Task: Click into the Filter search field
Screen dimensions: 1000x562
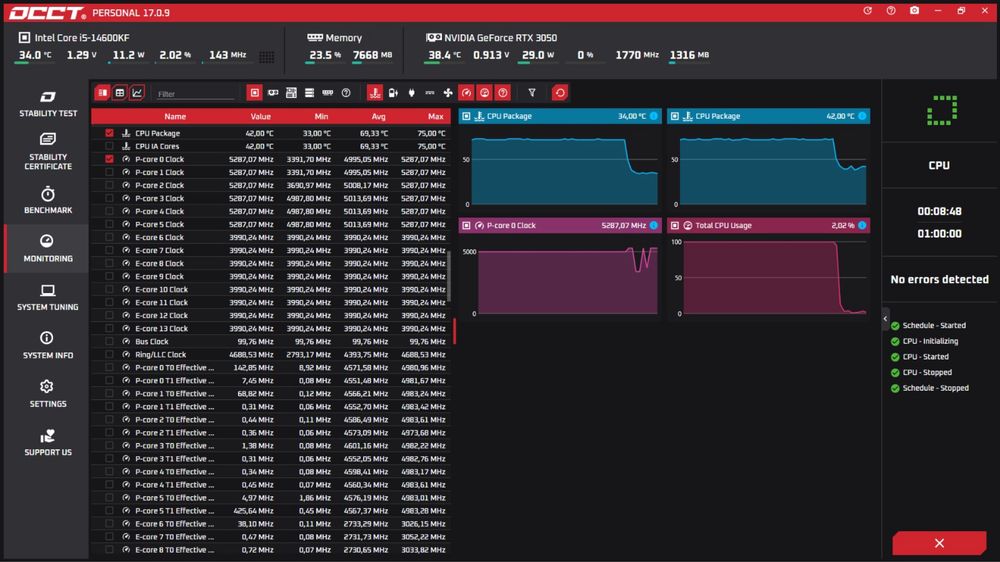Action: (195, 94)
